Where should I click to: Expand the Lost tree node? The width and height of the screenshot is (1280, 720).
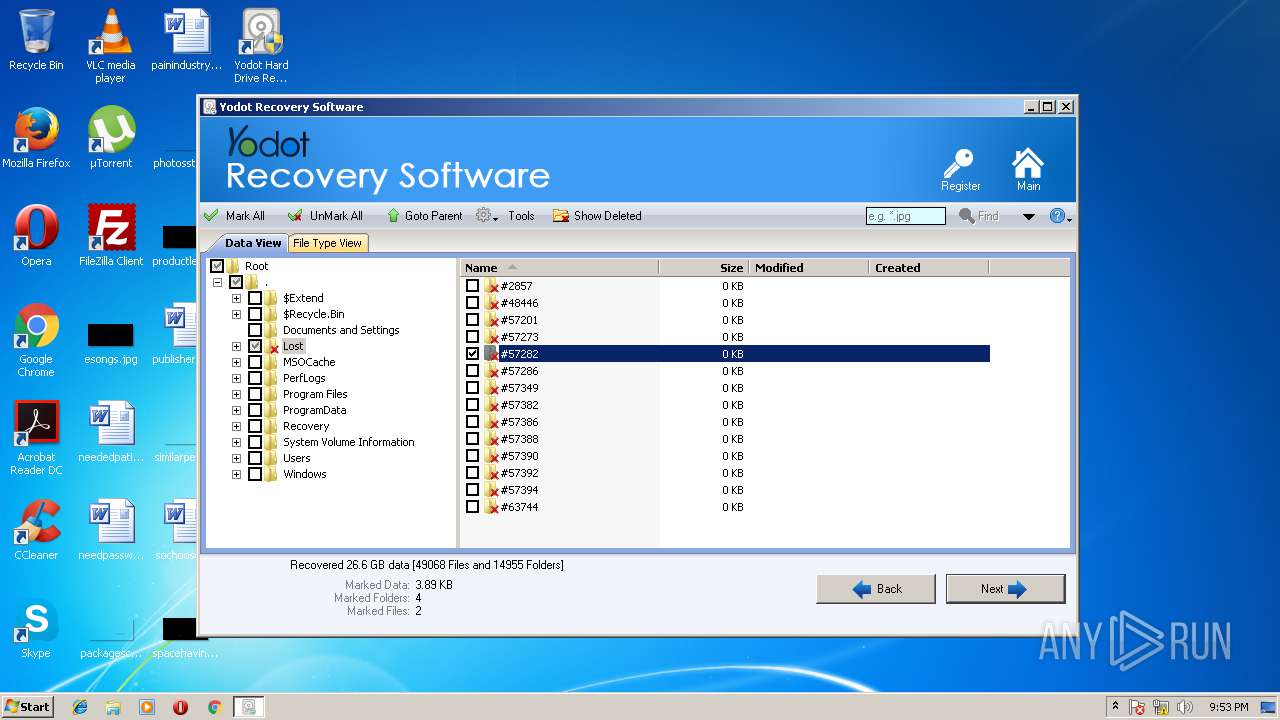(x=236, y=346)
